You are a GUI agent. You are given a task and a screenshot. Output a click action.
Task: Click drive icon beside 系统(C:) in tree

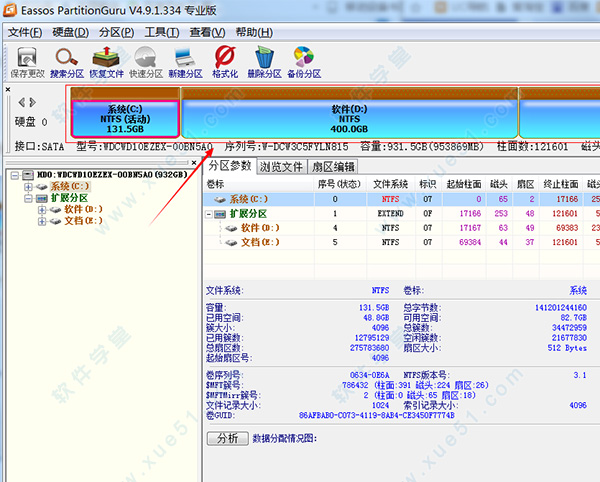42,187
